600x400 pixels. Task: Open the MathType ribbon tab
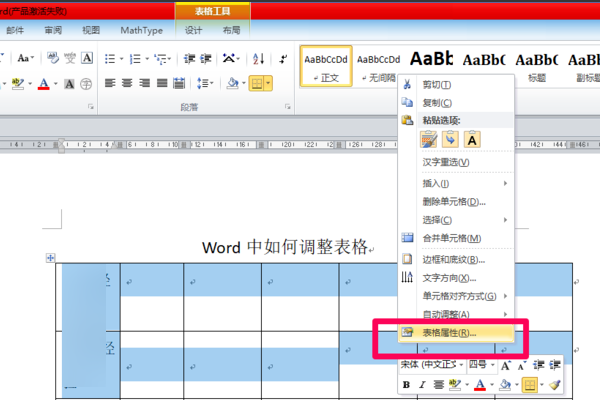point(142,30)
